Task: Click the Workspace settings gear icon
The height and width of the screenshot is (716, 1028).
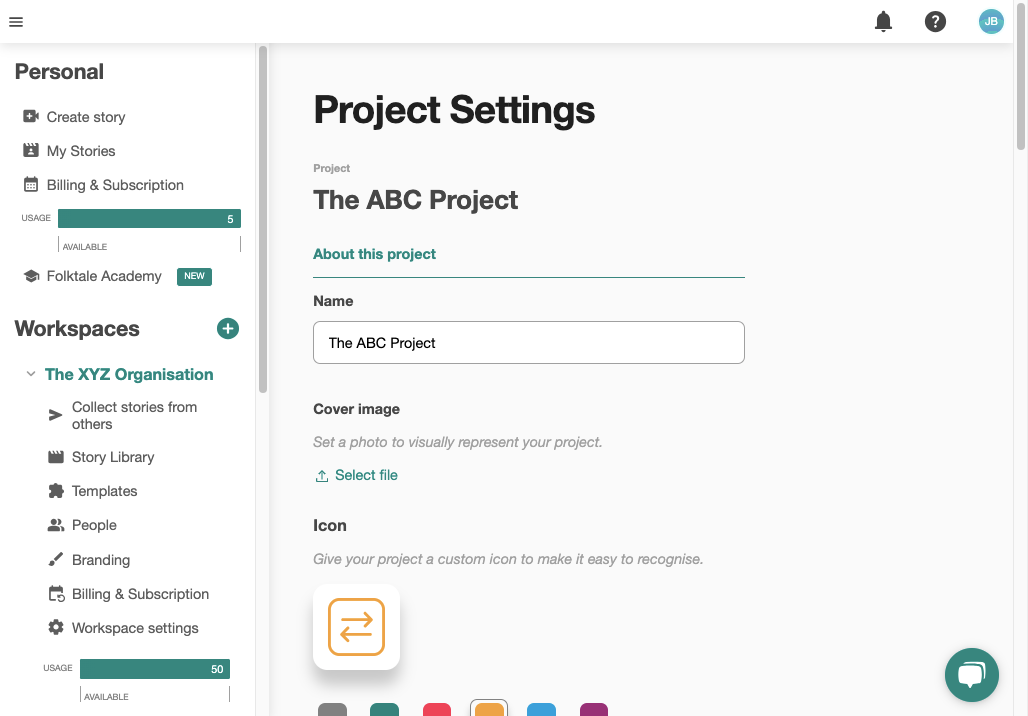Action: (56, 627)
